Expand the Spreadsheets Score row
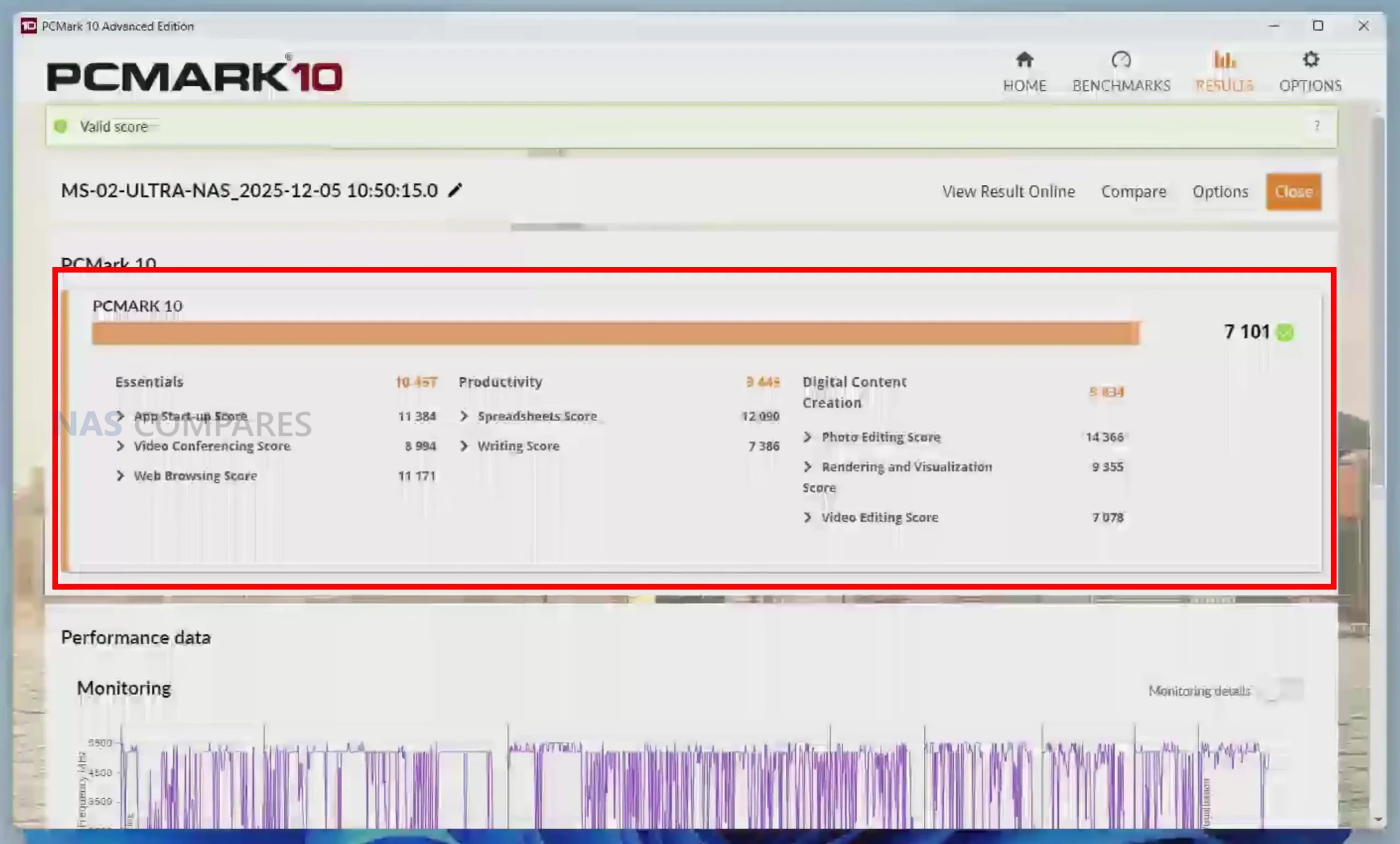This screenshot has width=1400, height=844. point(464,416)
